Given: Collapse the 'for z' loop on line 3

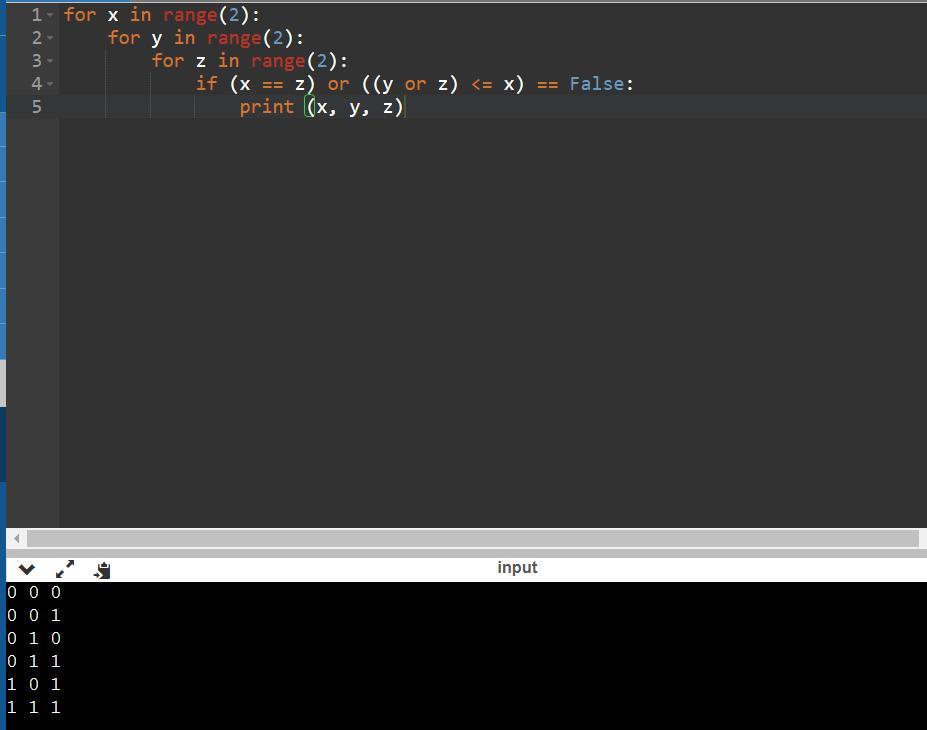Looking at the screenshot, I should click(50, 62).
